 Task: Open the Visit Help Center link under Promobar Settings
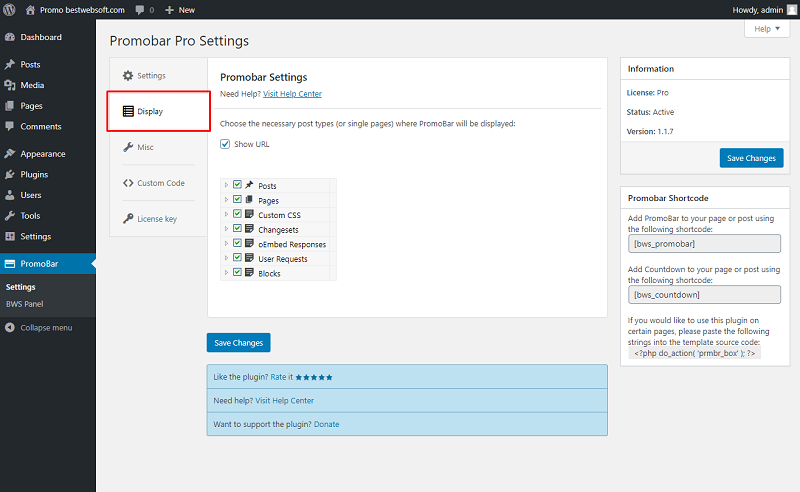292,94
